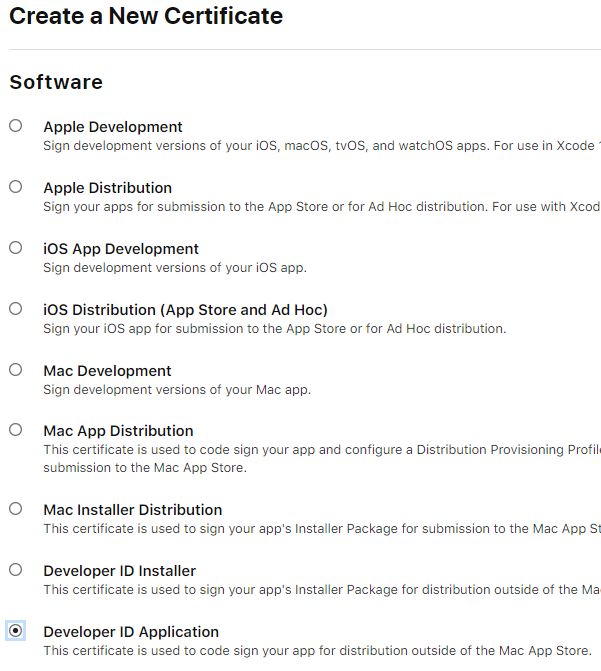This screenshot has height=671, width=601.
Task: Click the Apple Distribution label
Action: point(107,188)
